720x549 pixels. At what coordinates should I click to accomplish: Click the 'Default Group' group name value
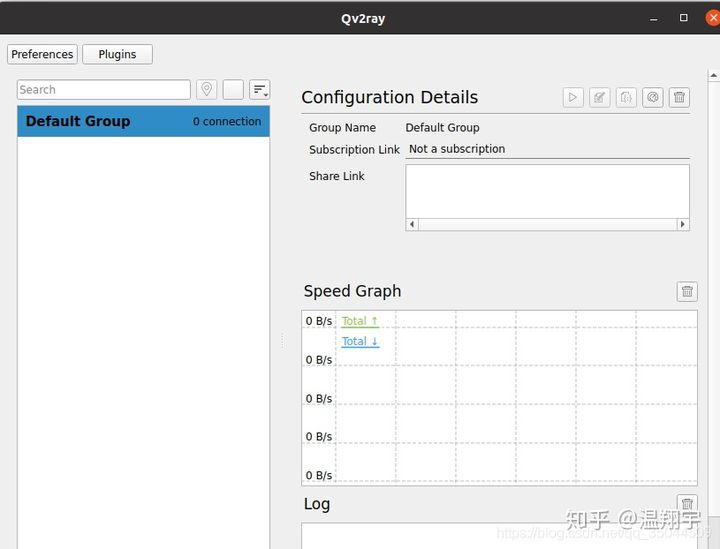pyautogui.click(x=442, y=128)
